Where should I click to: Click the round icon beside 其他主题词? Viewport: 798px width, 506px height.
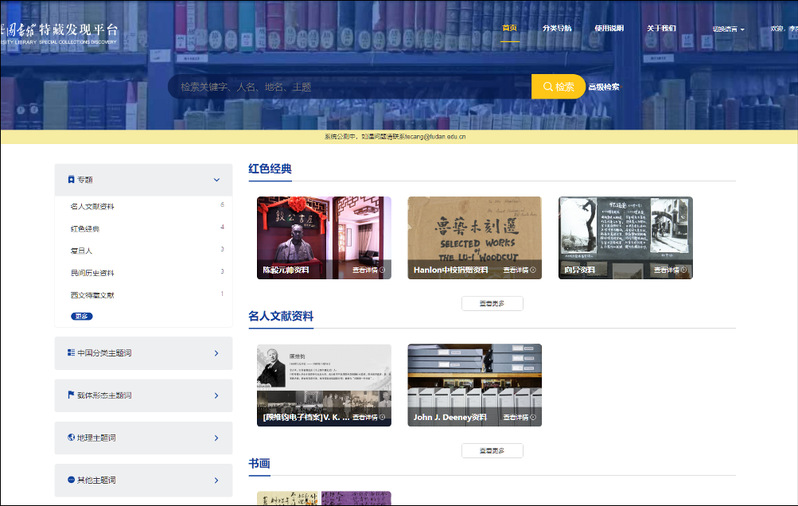coord(71,480)
